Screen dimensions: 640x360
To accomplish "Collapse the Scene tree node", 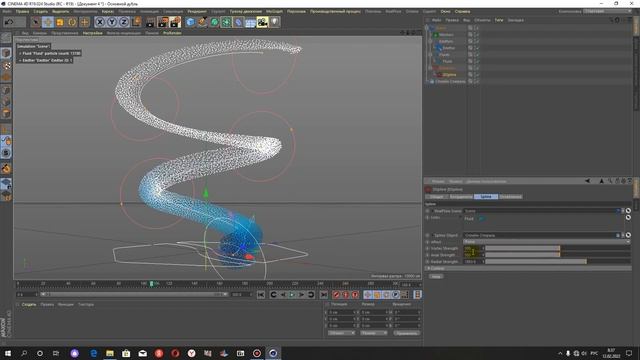I will pyautogui.click(x=427, y=28).
